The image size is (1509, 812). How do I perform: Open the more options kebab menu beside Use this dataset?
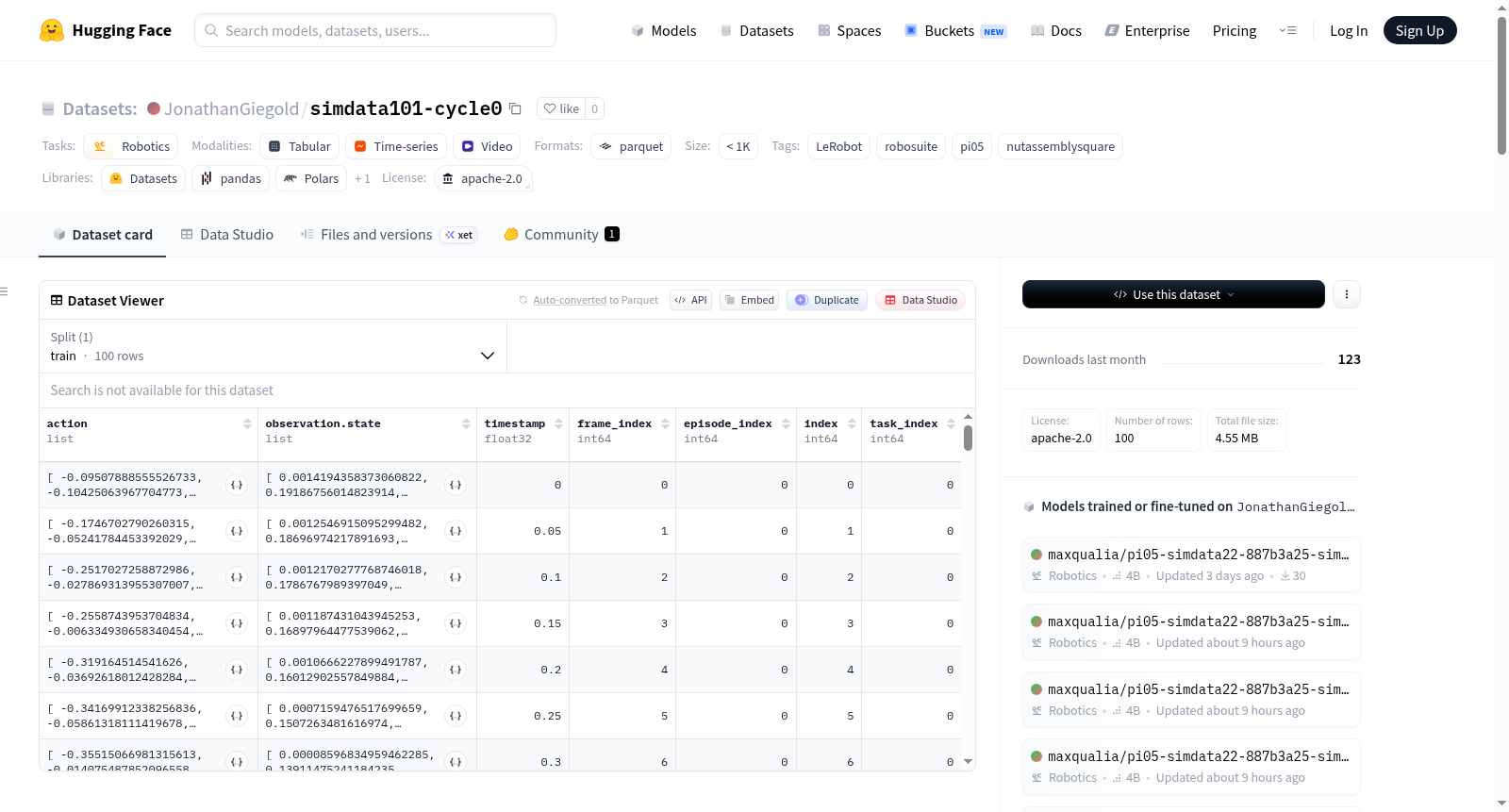click(1347, 294)
